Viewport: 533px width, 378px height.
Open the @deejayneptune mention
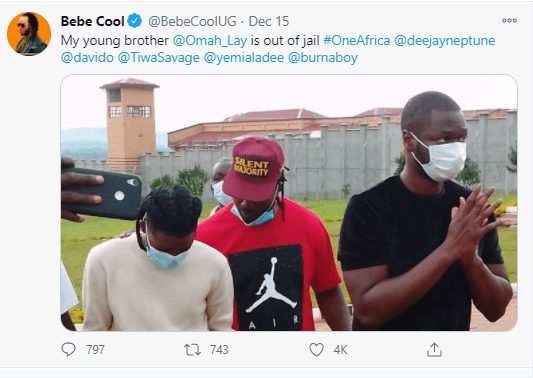[x=445, y=40]
